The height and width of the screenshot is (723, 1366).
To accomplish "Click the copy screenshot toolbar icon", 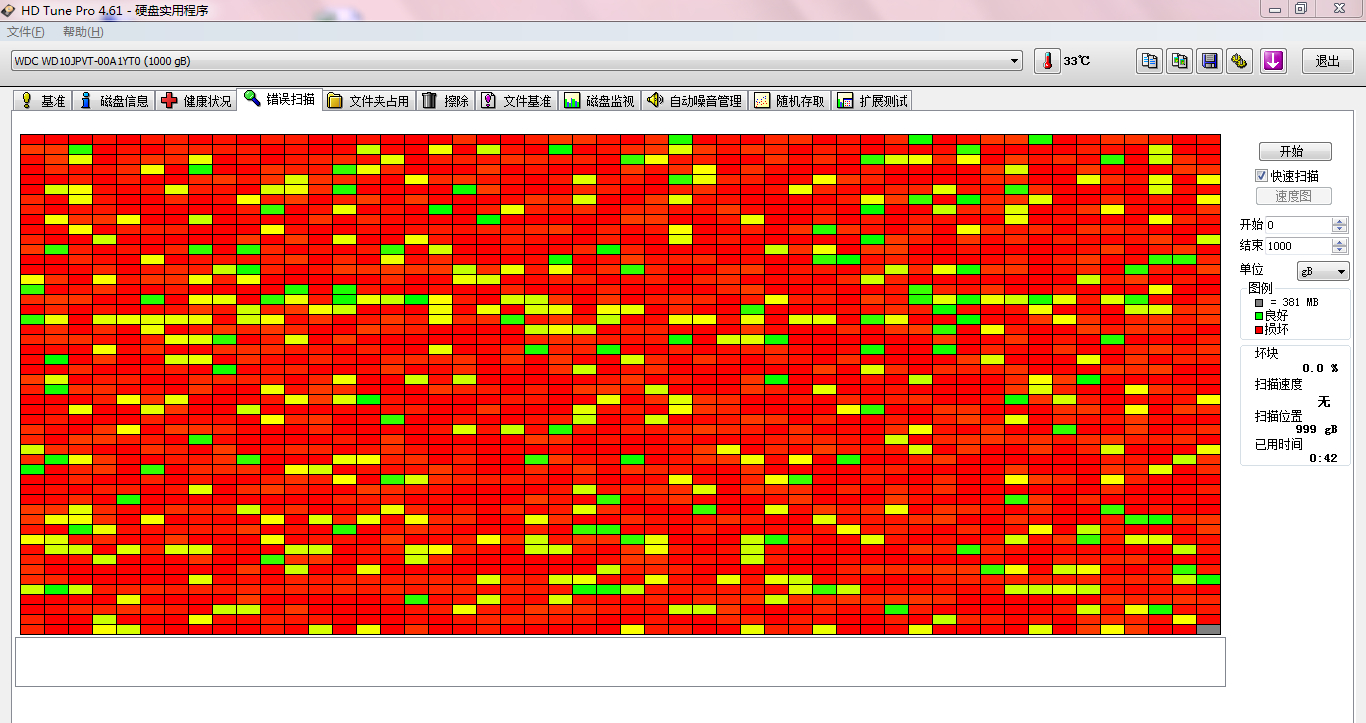I will tap(1180, 61).
